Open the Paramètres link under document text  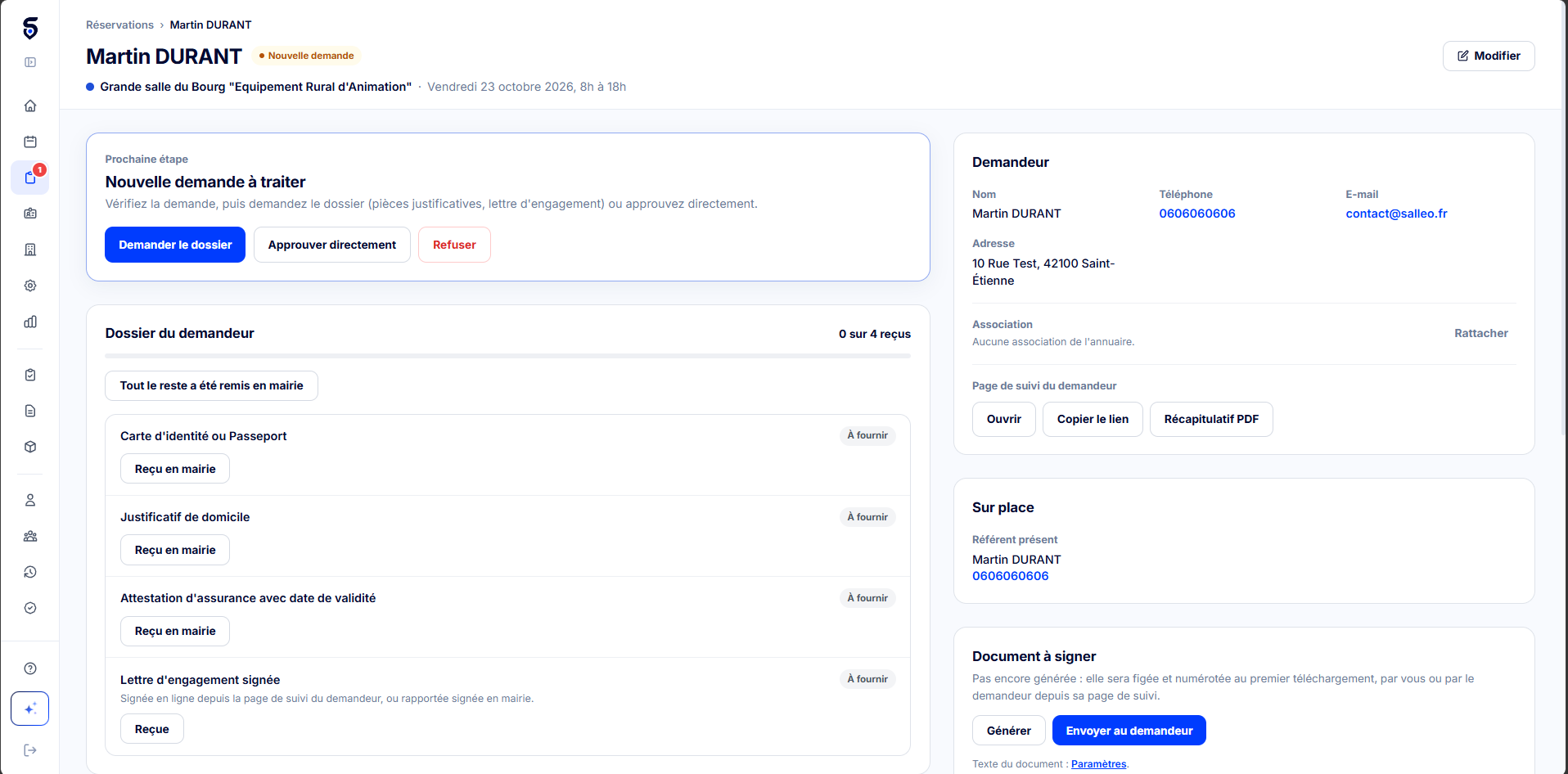click(1098, 764)
